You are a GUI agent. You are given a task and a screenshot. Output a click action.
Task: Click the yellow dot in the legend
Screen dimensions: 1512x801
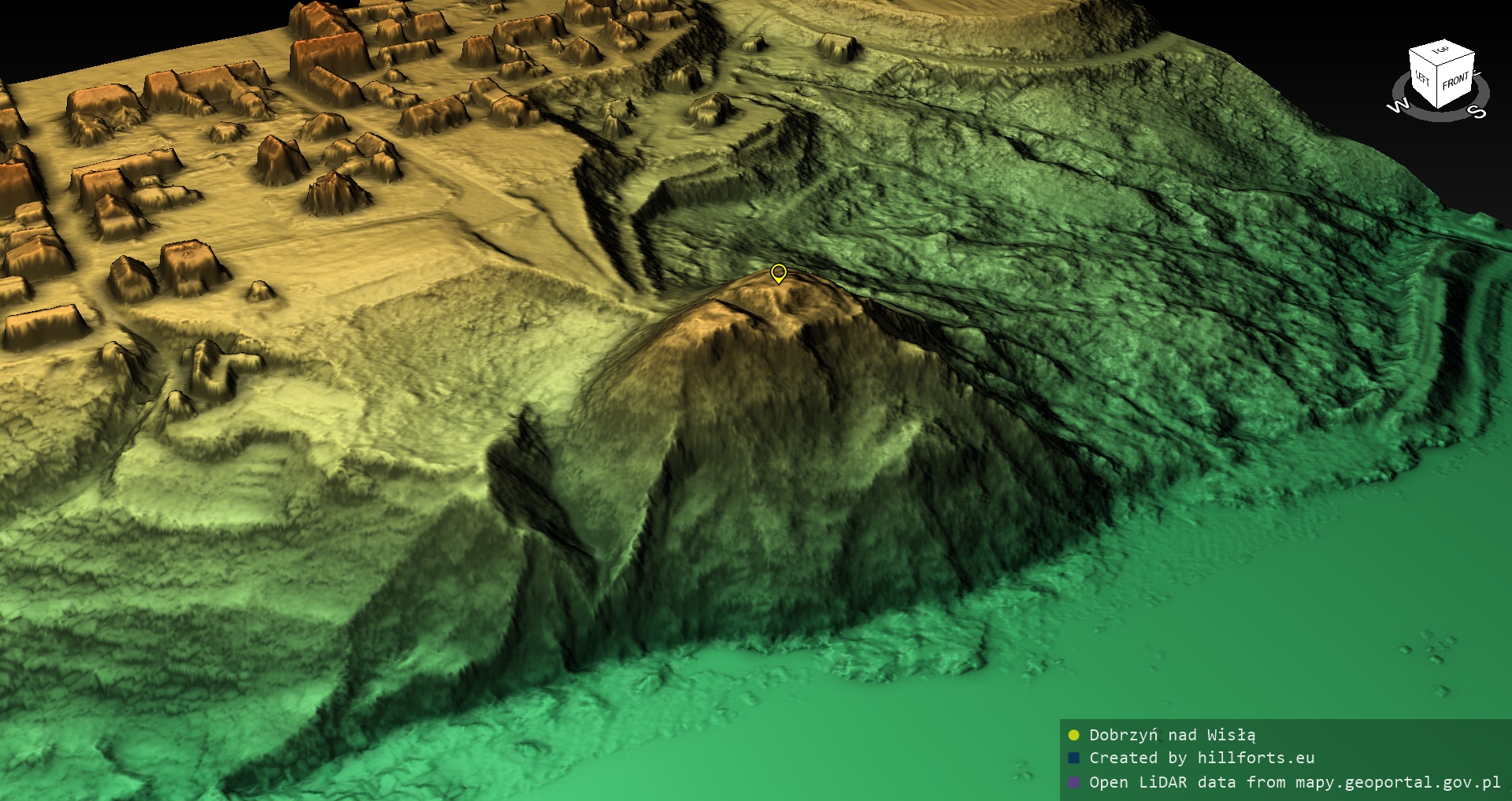point(1073,735)
